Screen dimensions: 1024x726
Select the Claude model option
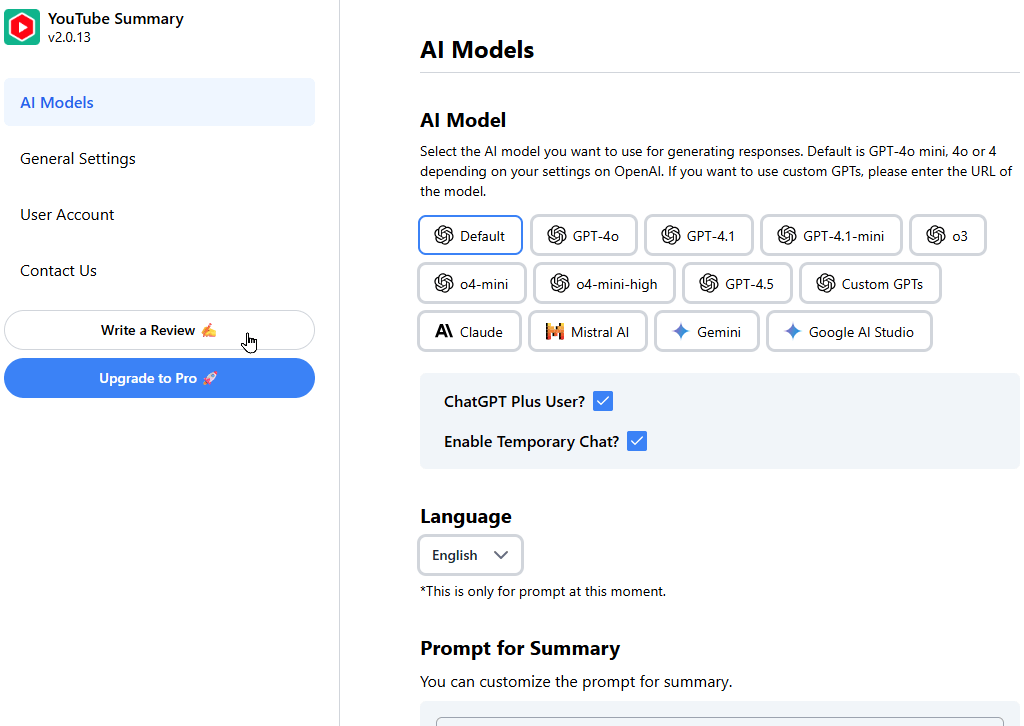click(x=470, y=332)
